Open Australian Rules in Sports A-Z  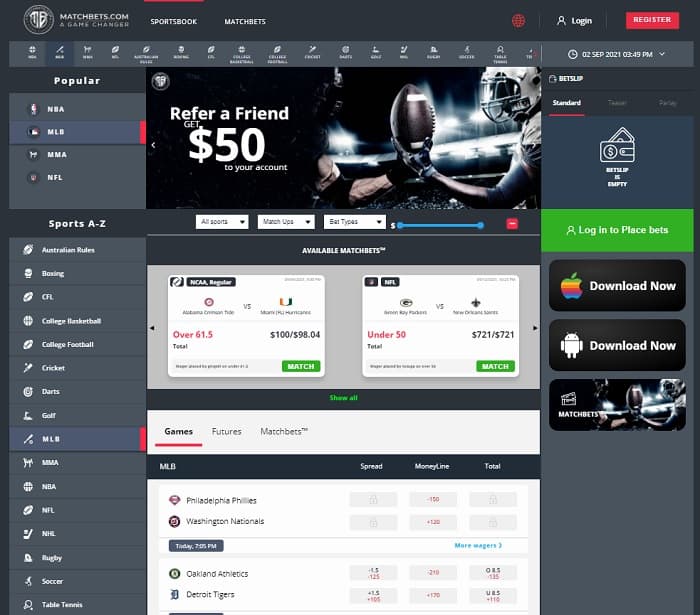tap(77, 250)
